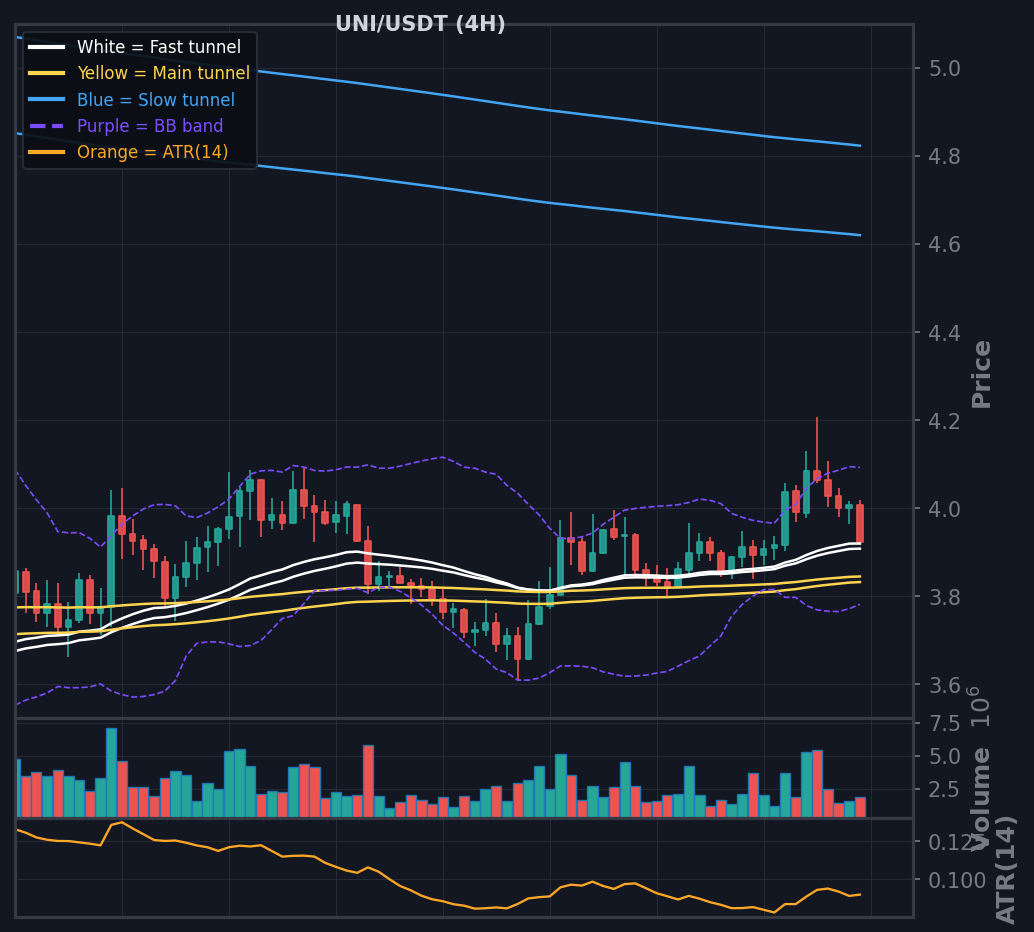
Task: Click the 5.0 price axis label
Action: [x=944, y=69]
